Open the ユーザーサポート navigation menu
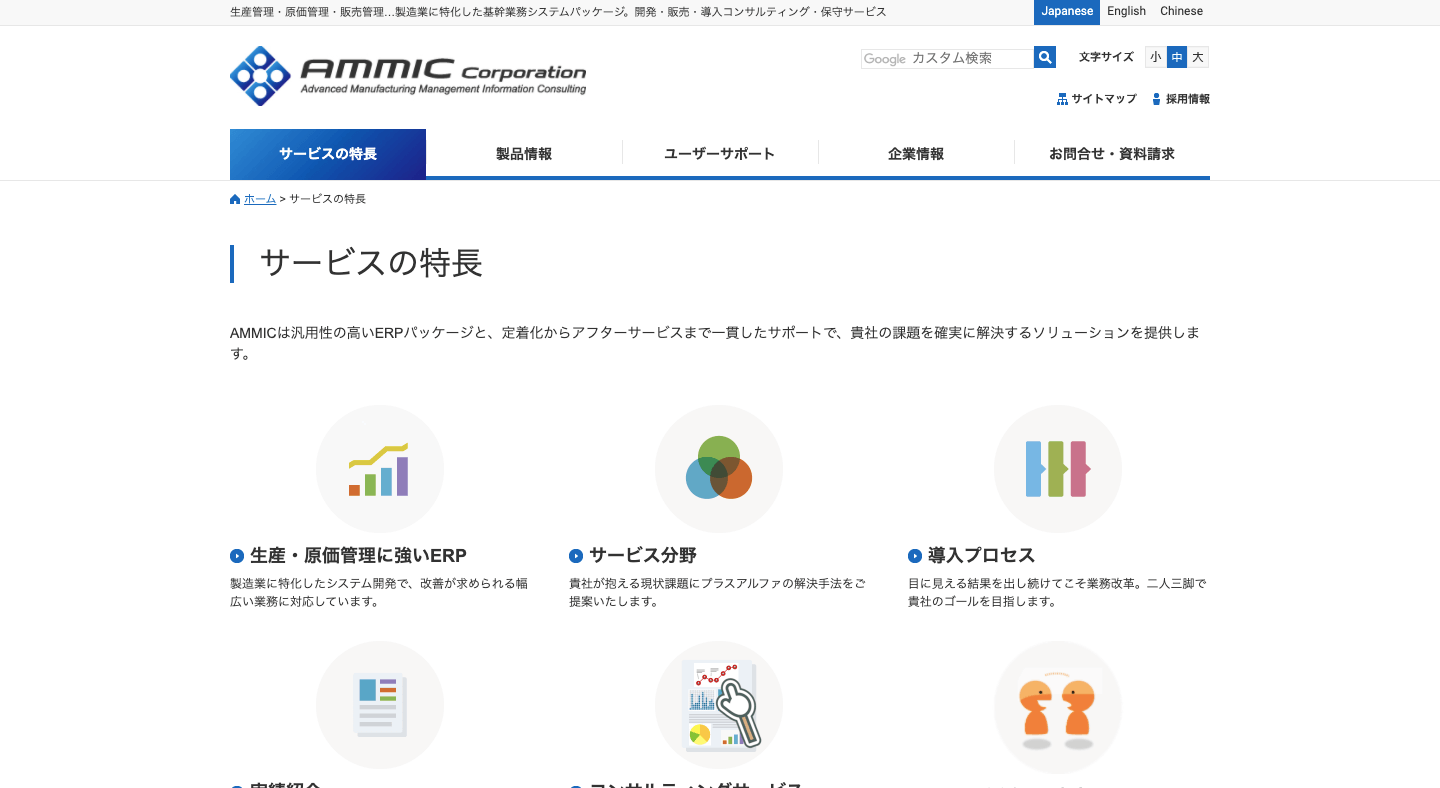Viewport: 1440px width, 788px height. [x=720, y=154]
